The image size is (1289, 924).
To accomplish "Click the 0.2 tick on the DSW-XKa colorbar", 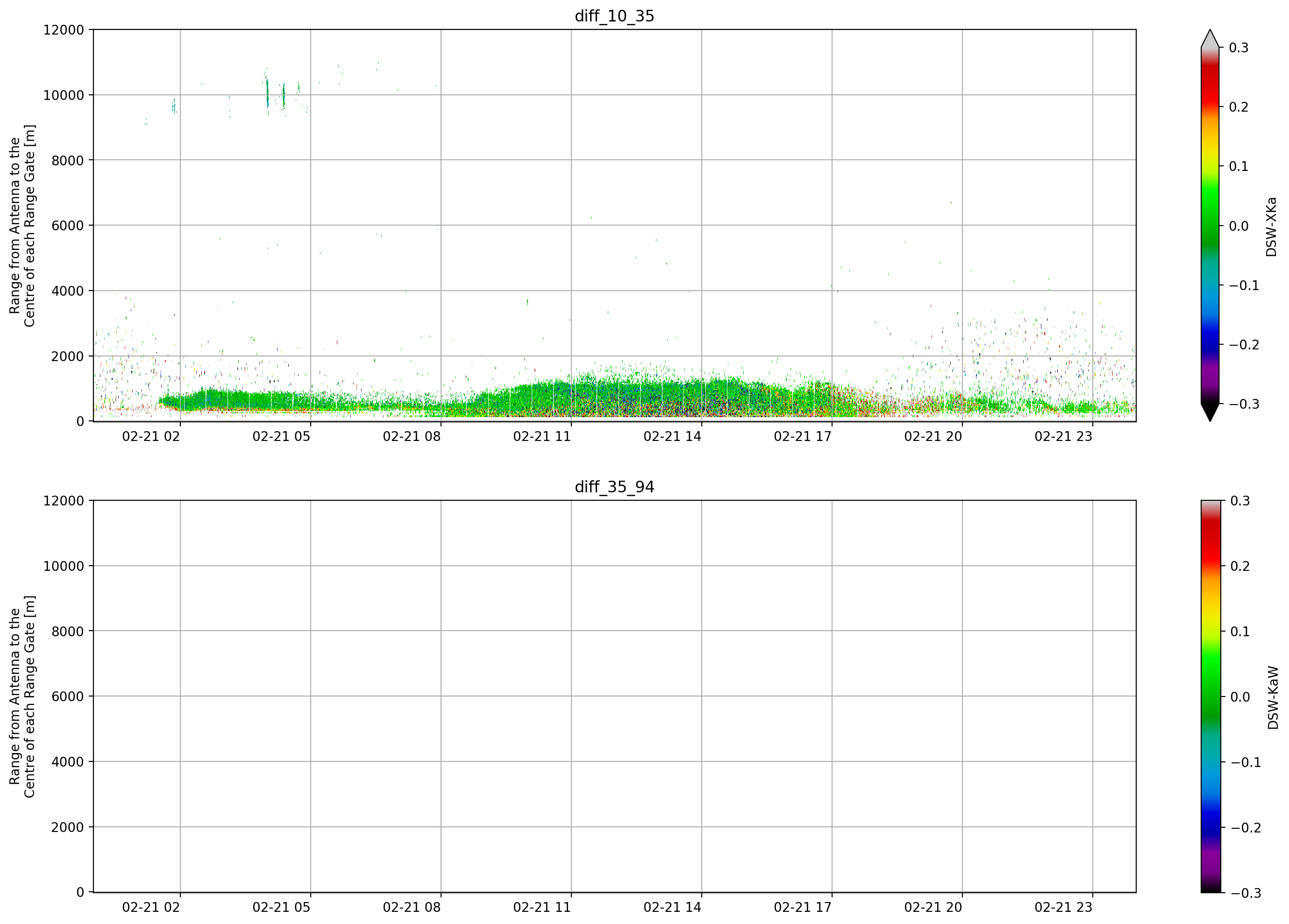I will tap(1239, 107).
